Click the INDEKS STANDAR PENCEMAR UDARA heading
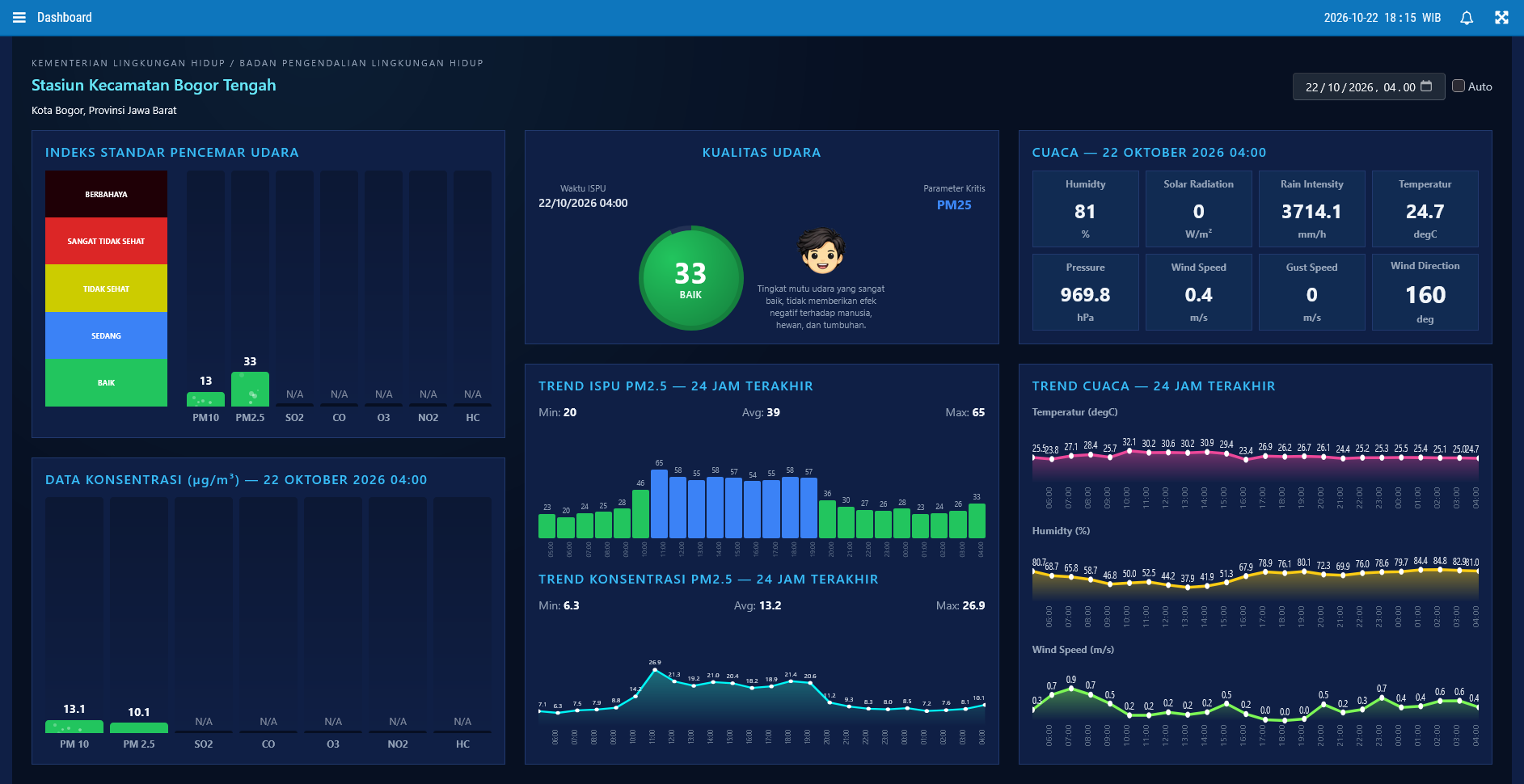The image size is (1524, 784). pos(172,153)
